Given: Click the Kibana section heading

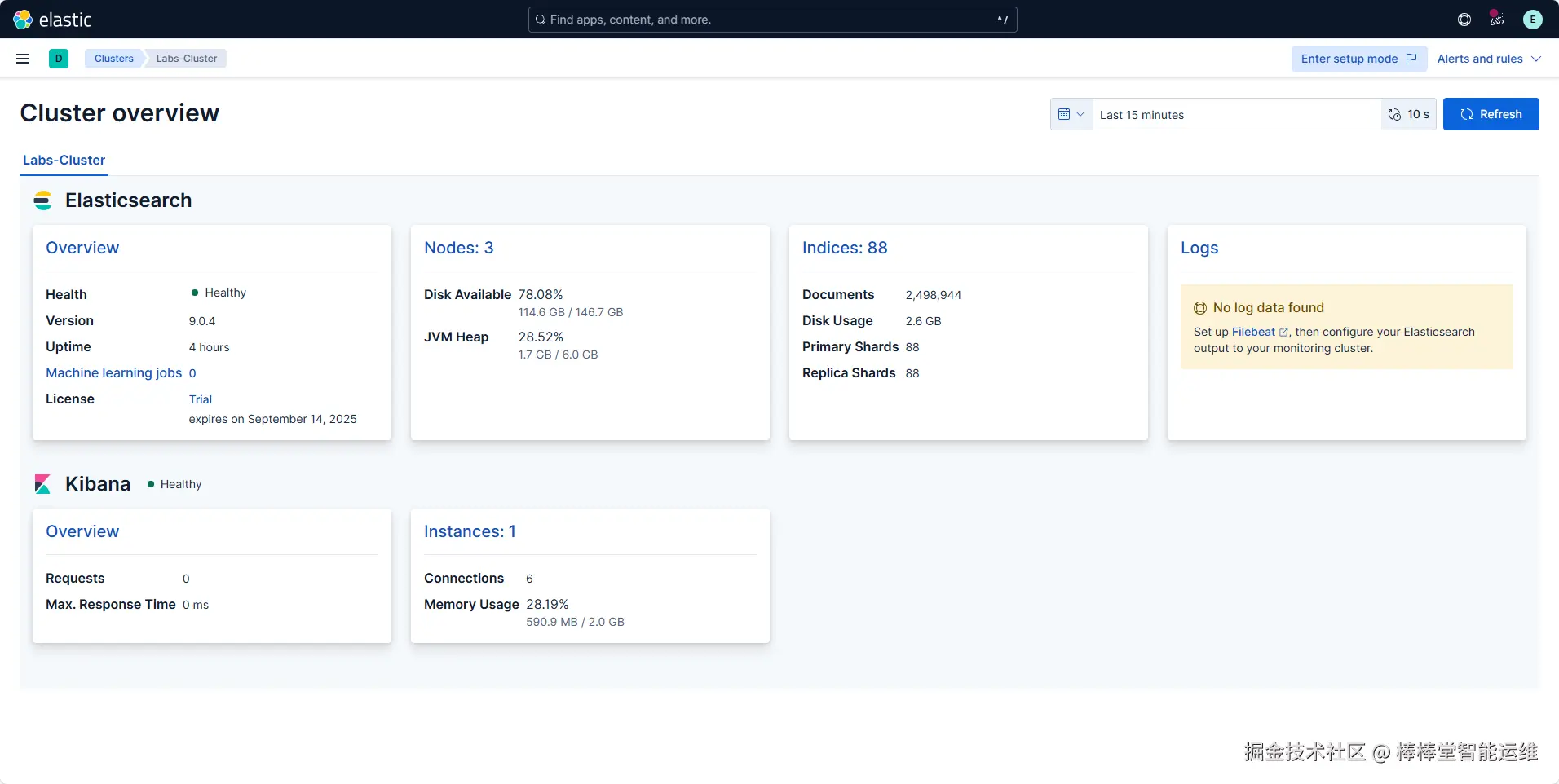Looking at the screenshot, I should pyautogui.click(x=98, y=484).
